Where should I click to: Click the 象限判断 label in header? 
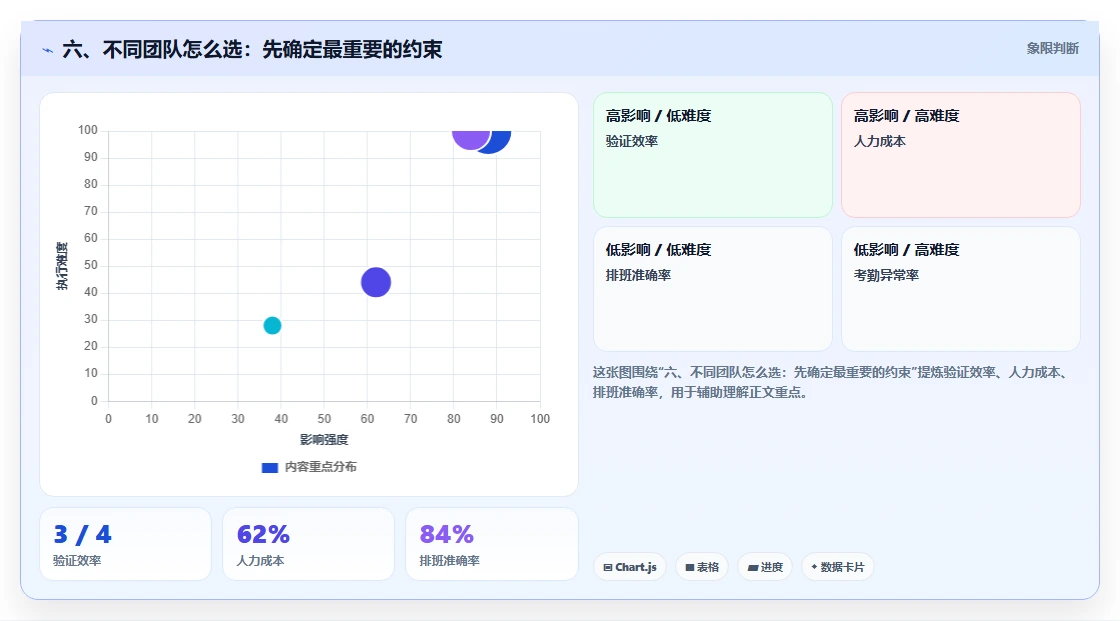1052,49
